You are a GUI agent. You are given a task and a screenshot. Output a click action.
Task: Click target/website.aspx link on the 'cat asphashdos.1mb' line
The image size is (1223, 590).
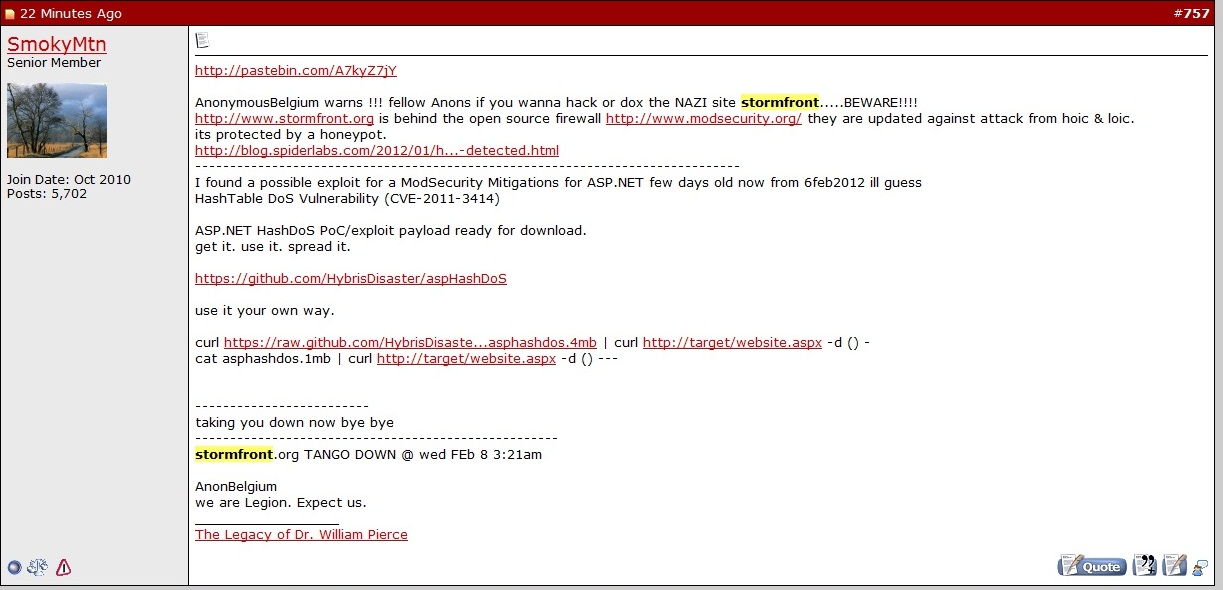tap(466, 359)
